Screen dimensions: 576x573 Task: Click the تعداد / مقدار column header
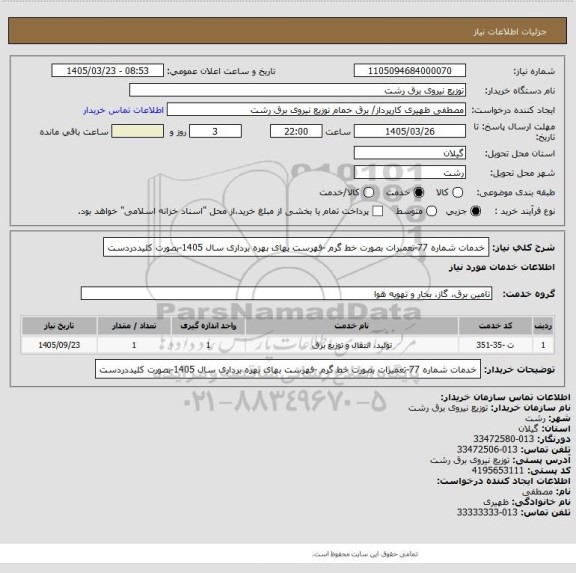coord(134,326)
